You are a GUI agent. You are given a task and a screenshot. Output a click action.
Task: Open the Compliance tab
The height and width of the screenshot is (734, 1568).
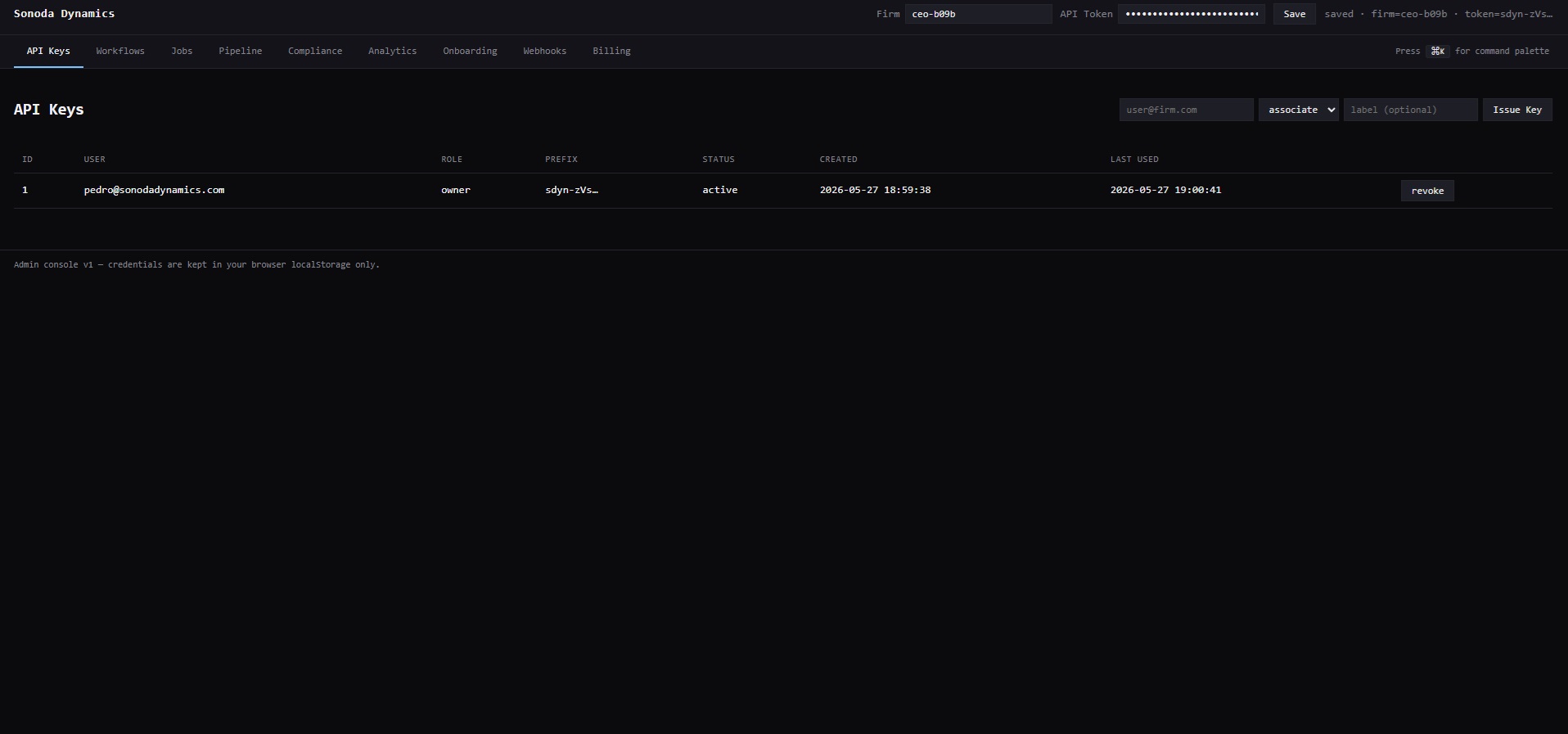pos(315,51)
